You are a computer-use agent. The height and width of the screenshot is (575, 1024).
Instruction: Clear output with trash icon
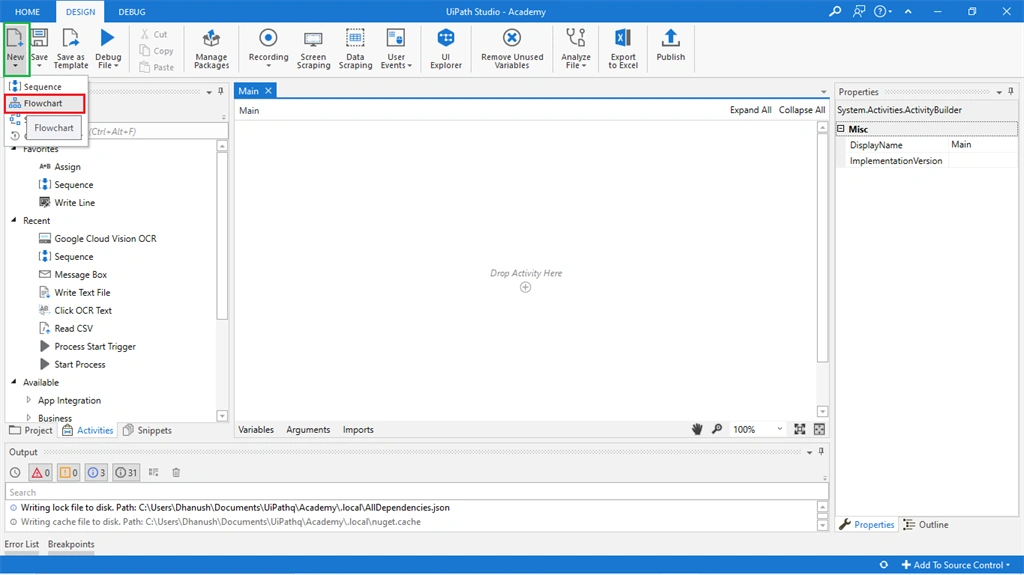(176, 472)
